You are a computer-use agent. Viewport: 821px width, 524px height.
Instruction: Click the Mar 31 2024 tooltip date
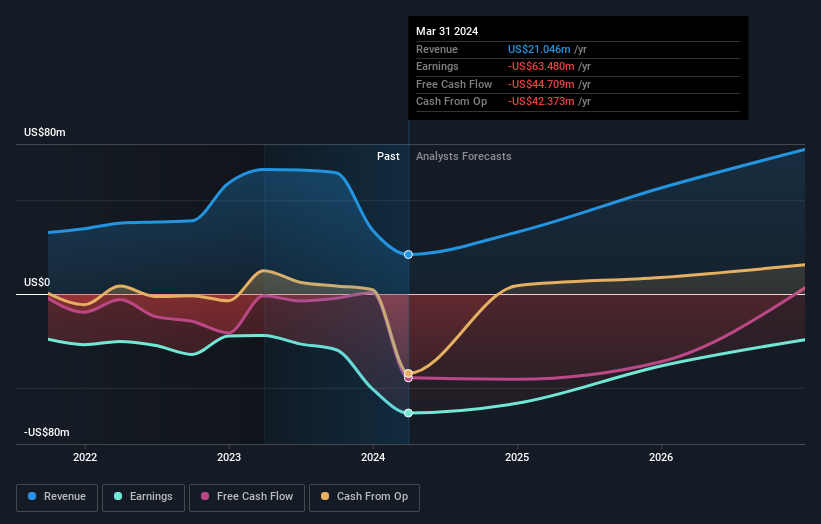tap(447, 31)
